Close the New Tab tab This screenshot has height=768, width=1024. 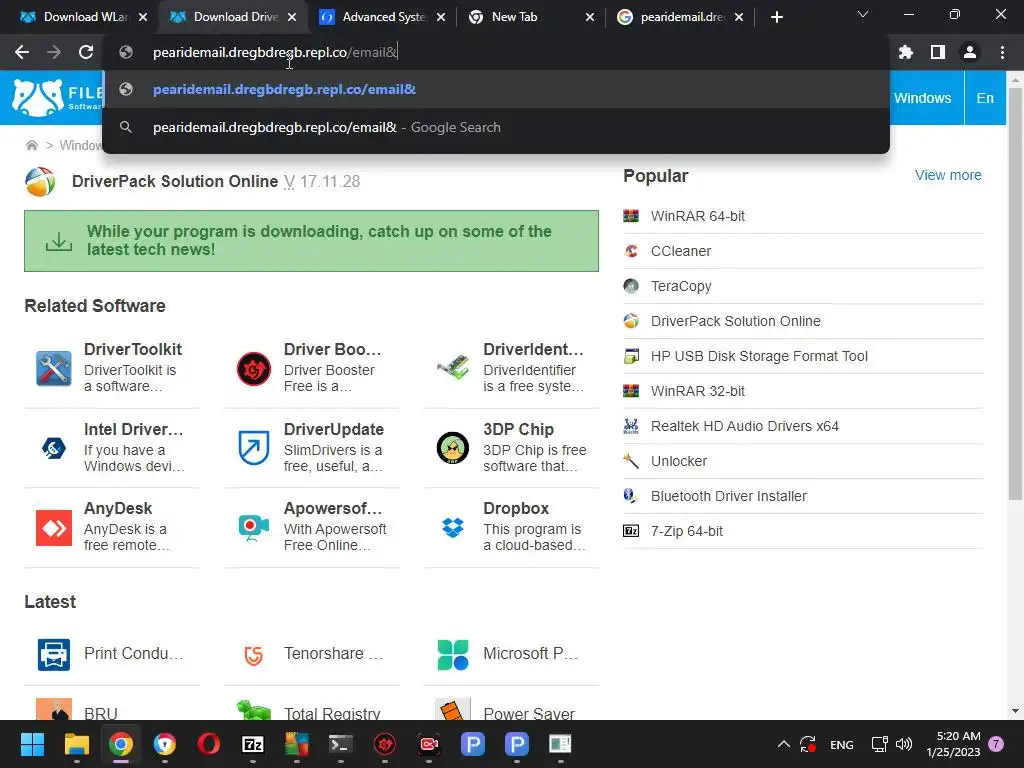point(590,17)
